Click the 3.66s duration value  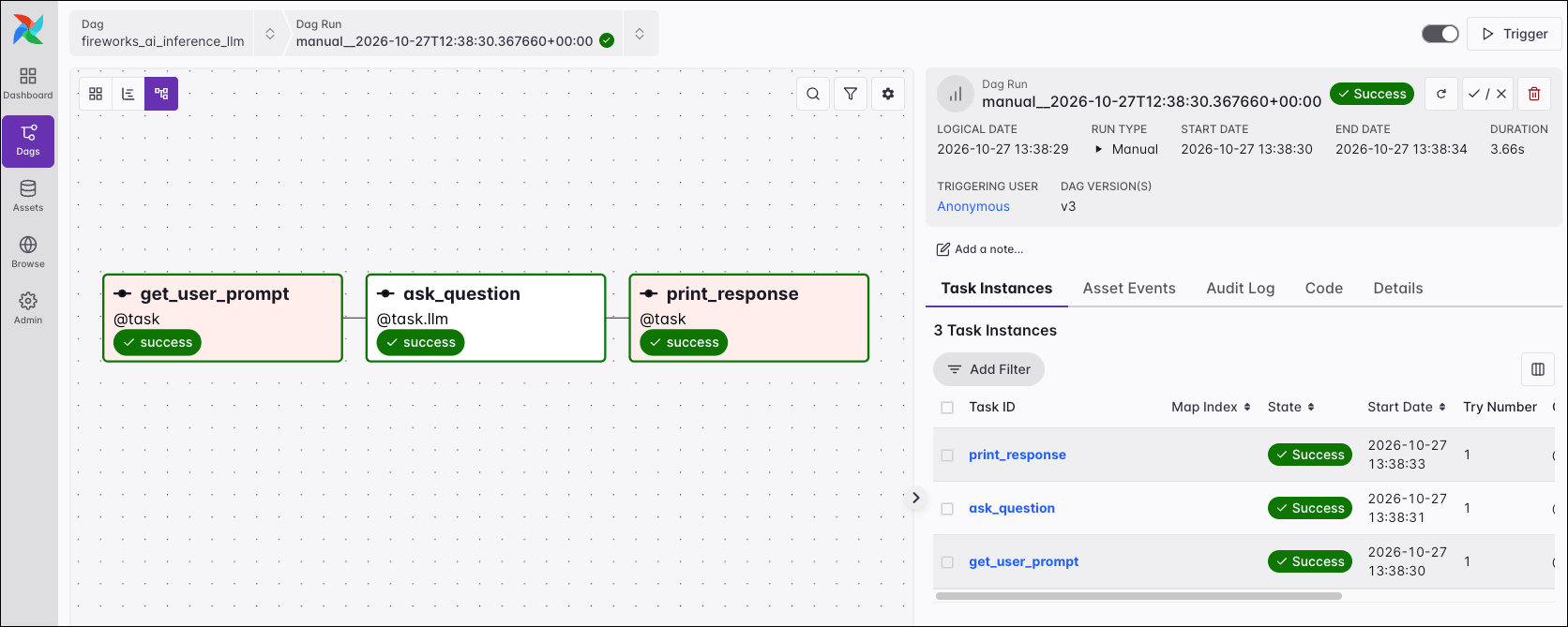pyautogui.click(x=1507, y=149)
